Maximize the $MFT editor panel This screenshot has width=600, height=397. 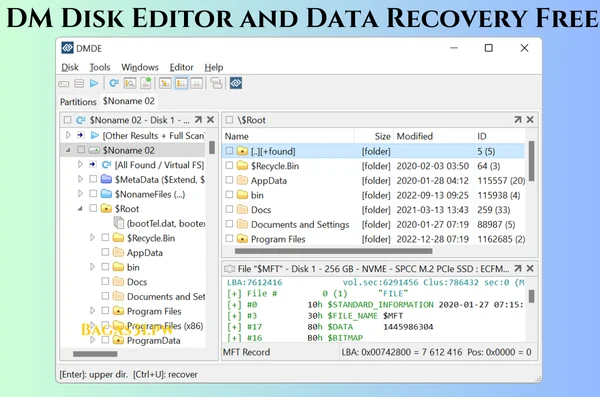coord(517,269)
